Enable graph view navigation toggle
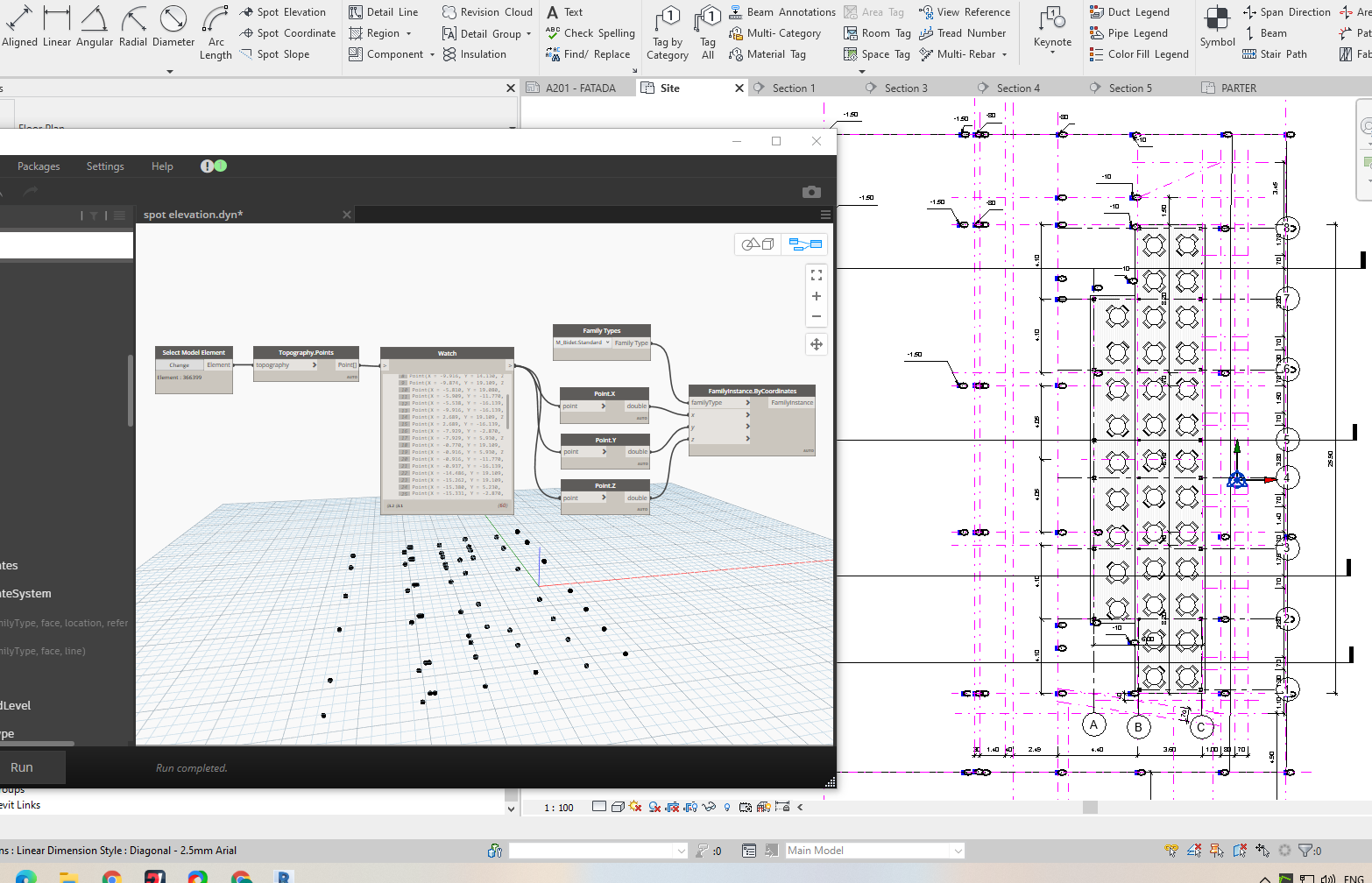Image resolution: width=1372 pixels, height=883 pixels. (805, 244)
